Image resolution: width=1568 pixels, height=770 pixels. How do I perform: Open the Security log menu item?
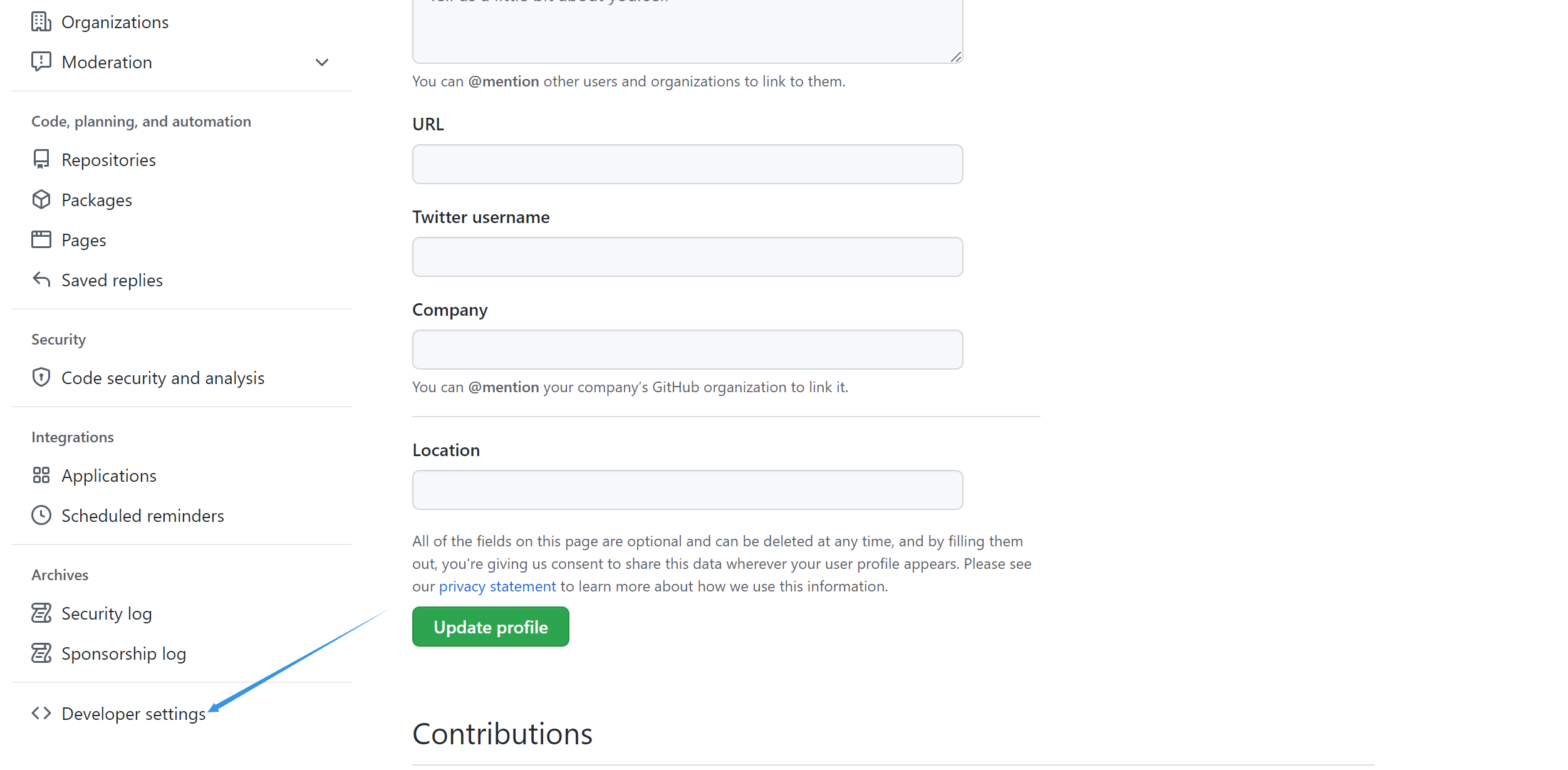pos(106,613)
